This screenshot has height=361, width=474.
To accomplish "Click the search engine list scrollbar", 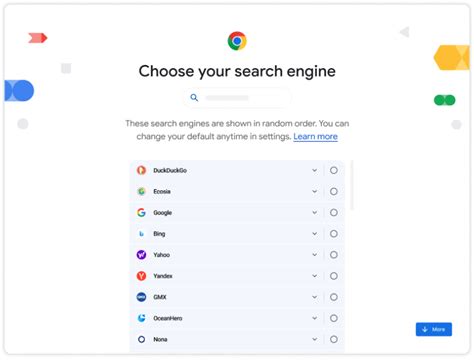I will coord(352,185).
